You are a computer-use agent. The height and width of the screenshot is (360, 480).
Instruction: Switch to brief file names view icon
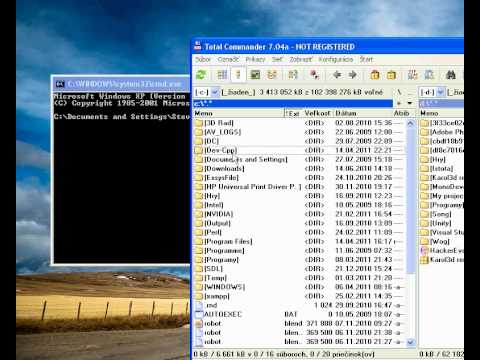coord(222,75)
